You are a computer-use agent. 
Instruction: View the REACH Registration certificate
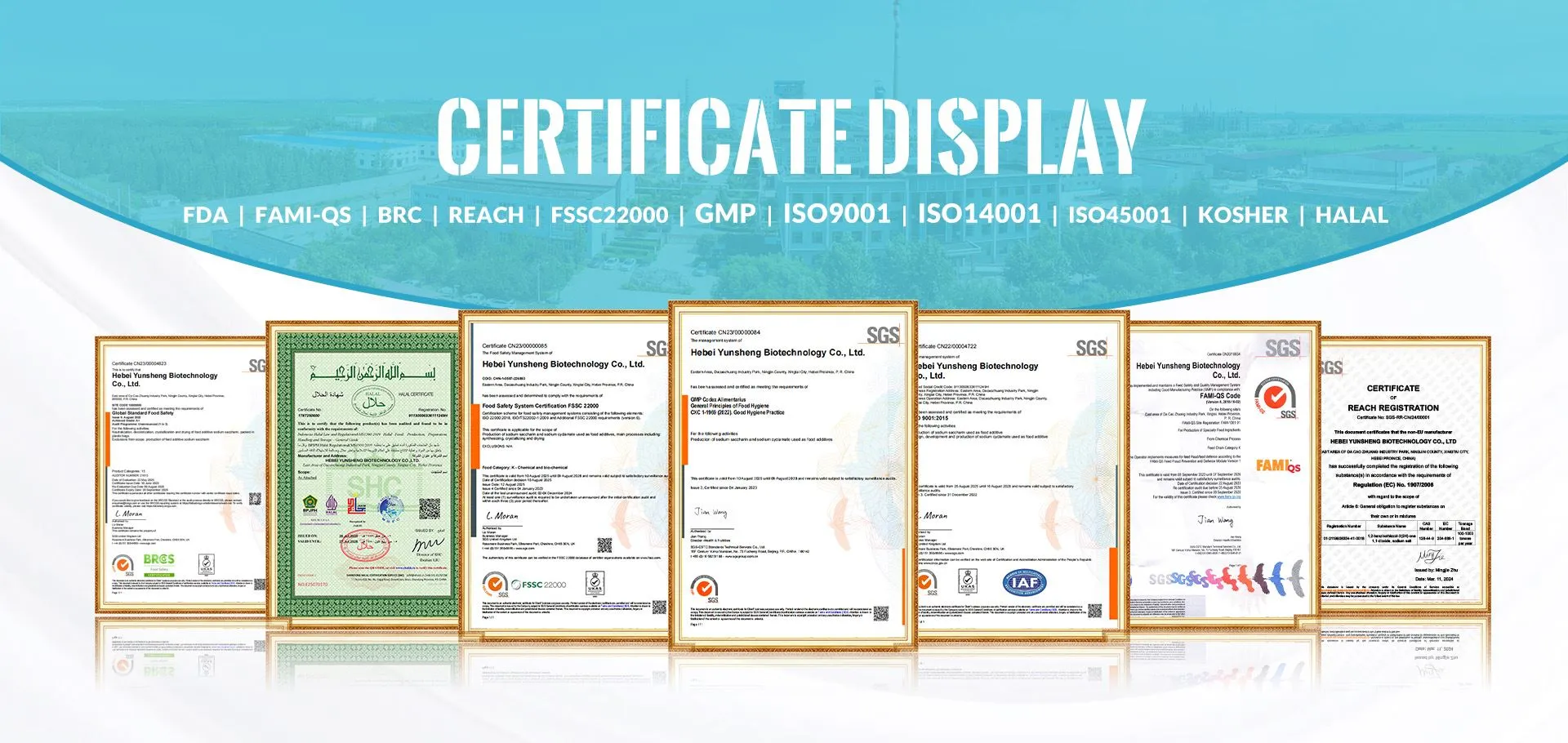tap(1405, 474)
